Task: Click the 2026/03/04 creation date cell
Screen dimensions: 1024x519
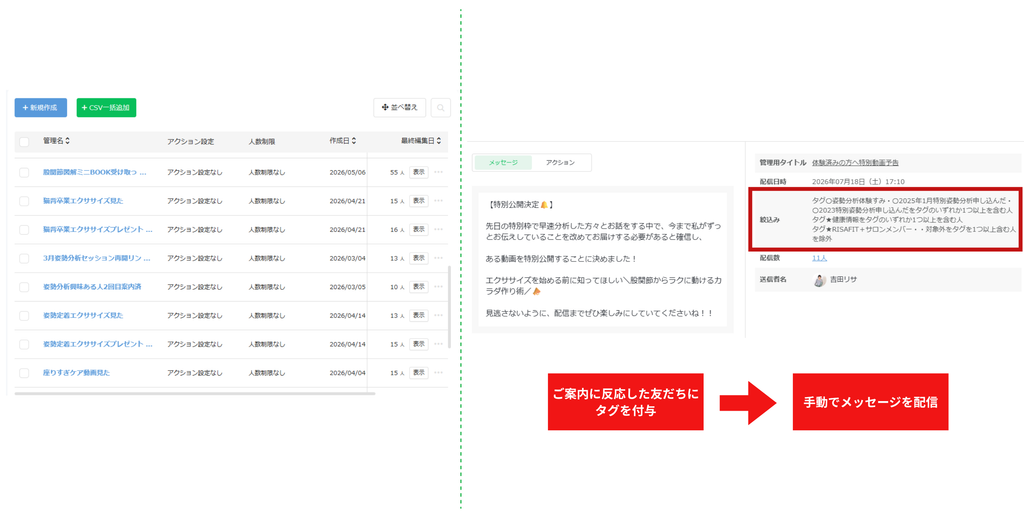Action: [x=347, y=259]
